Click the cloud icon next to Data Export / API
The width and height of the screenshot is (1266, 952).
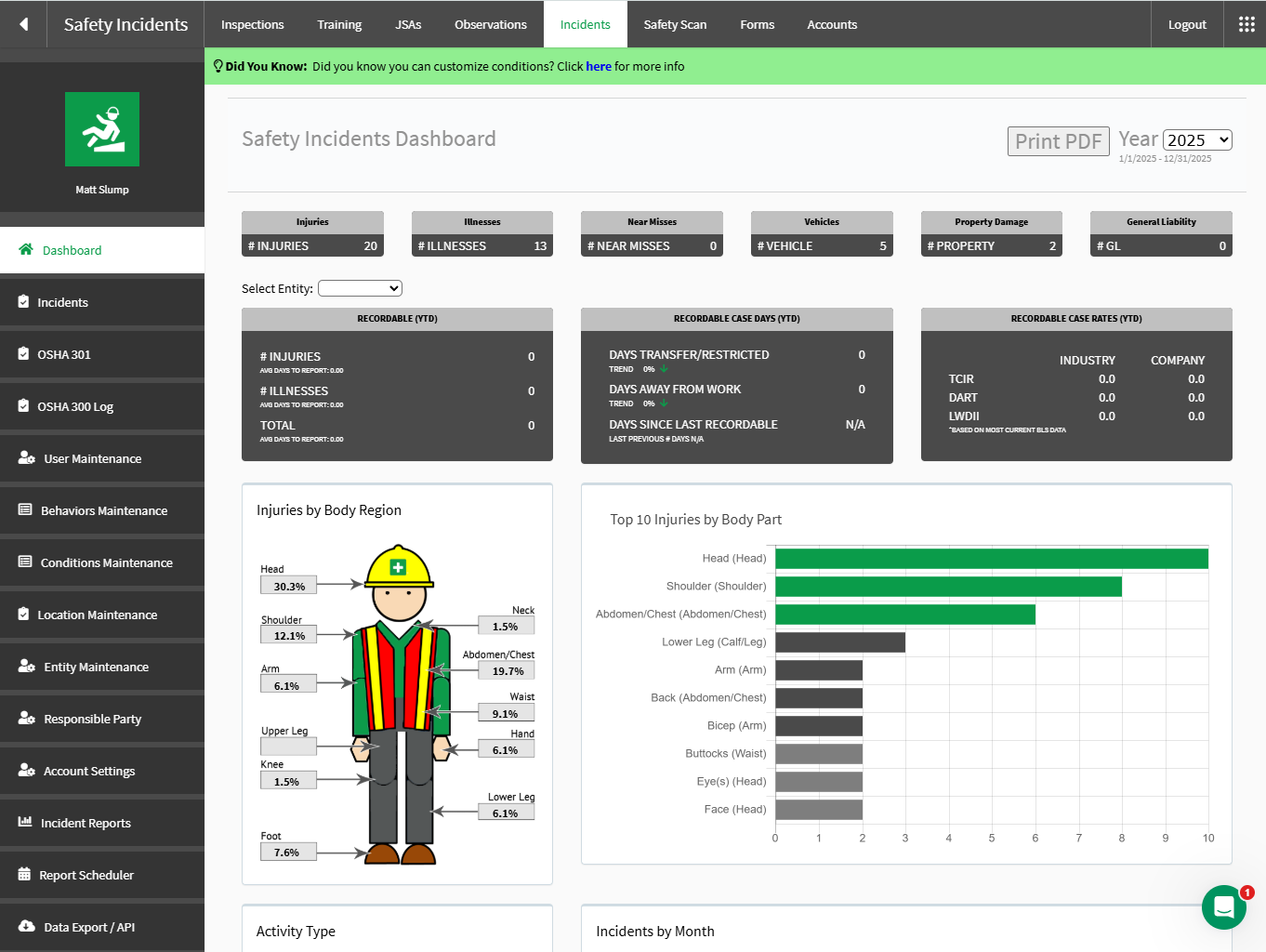click(x=27, y=926)
